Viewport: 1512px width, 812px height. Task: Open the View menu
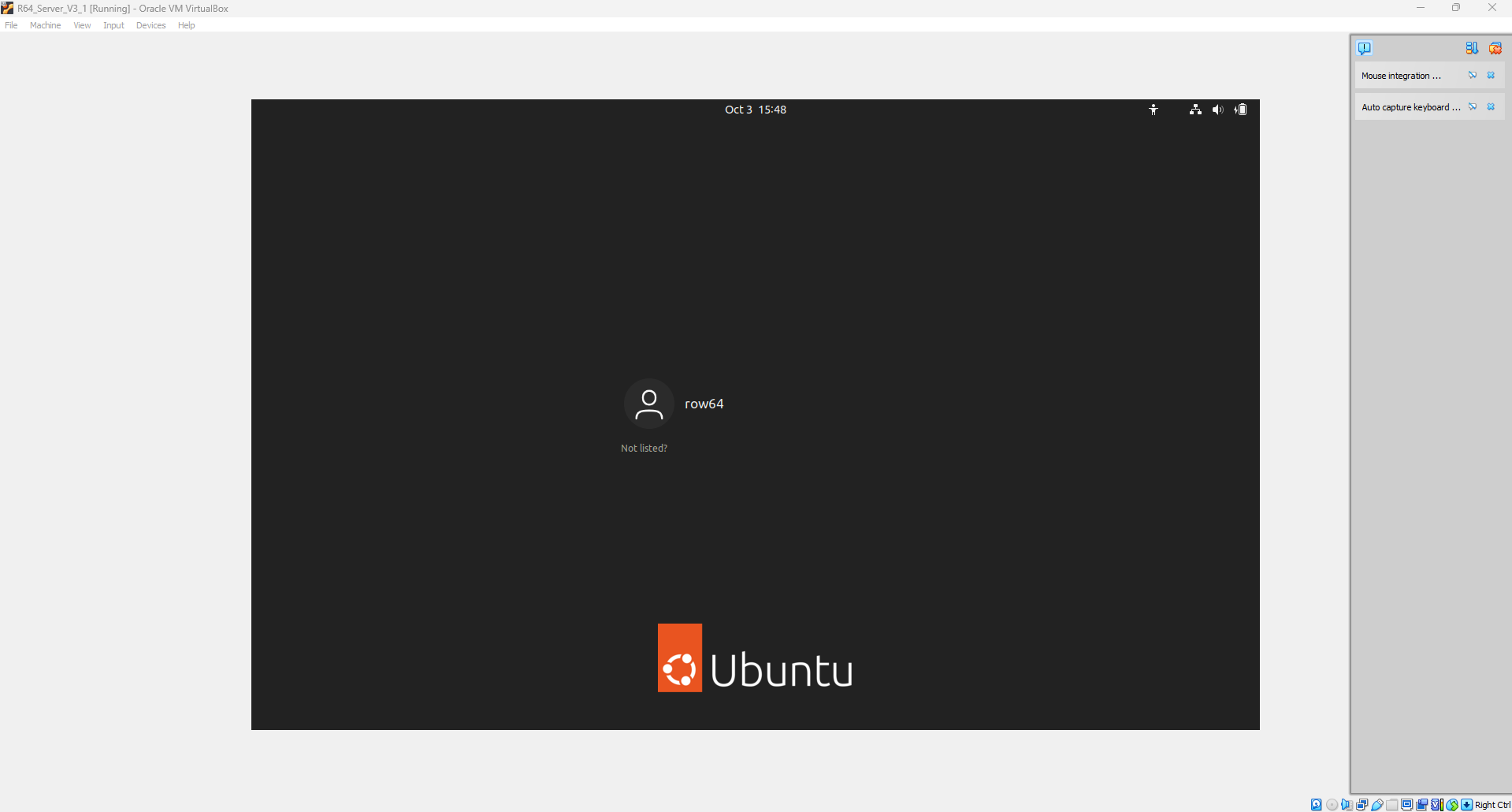click(x=82, y=25)
